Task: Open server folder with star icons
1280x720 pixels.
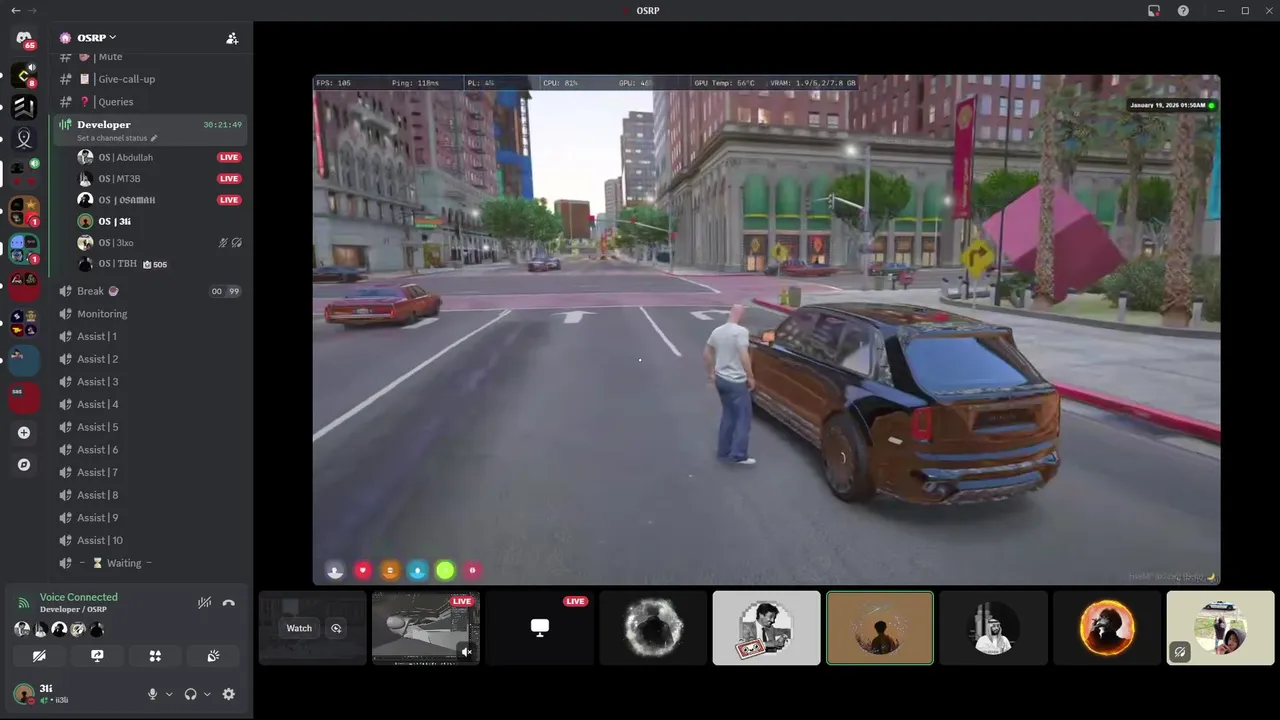Action: pos(24,211)
